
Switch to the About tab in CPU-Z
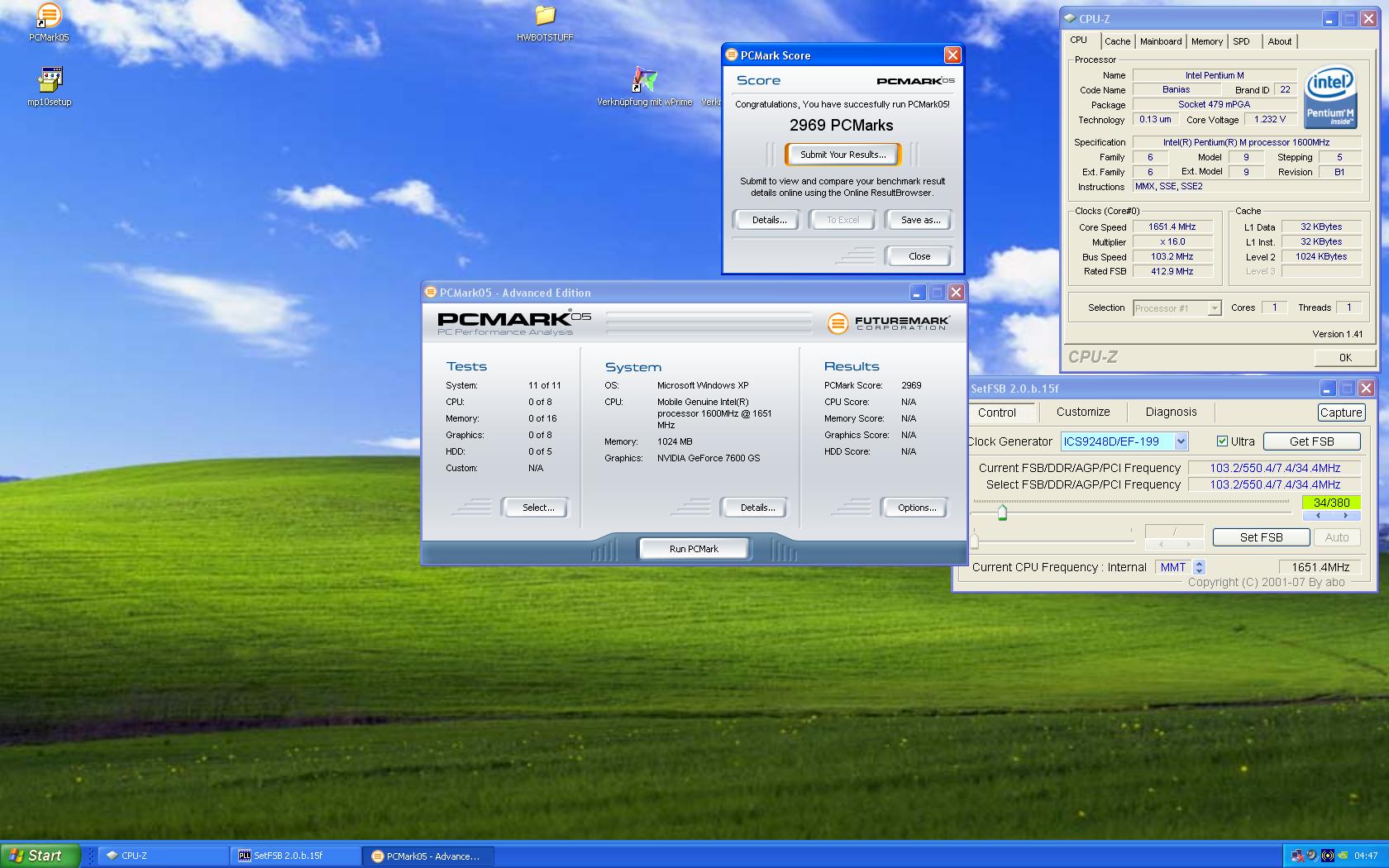pos(1280,41)
